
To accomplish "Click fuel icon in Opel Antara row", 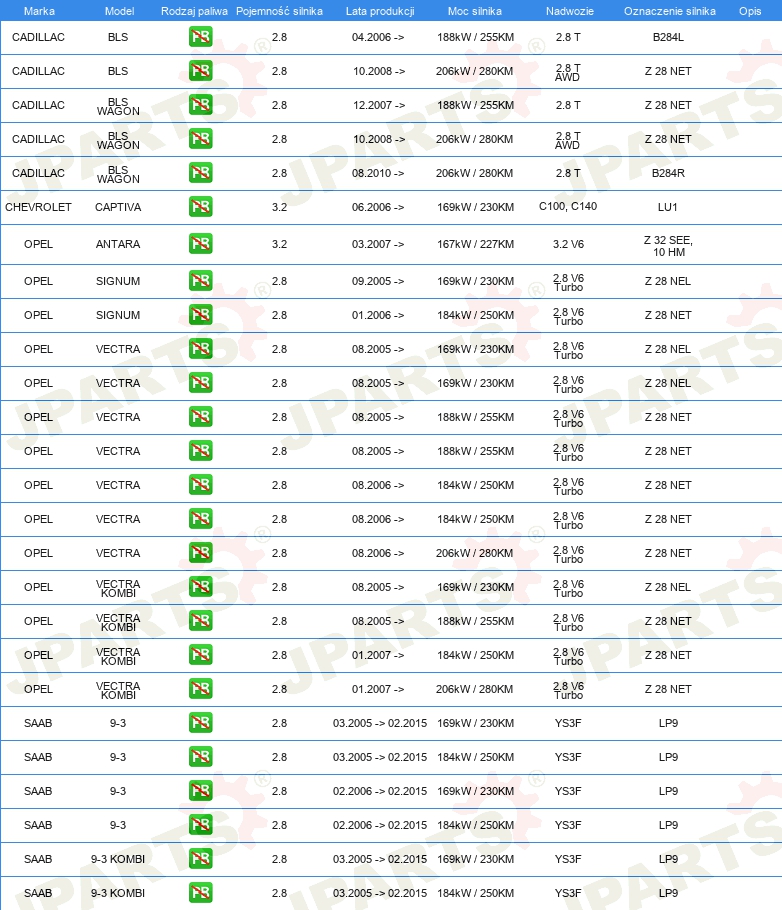I will [x=200, y=244].
